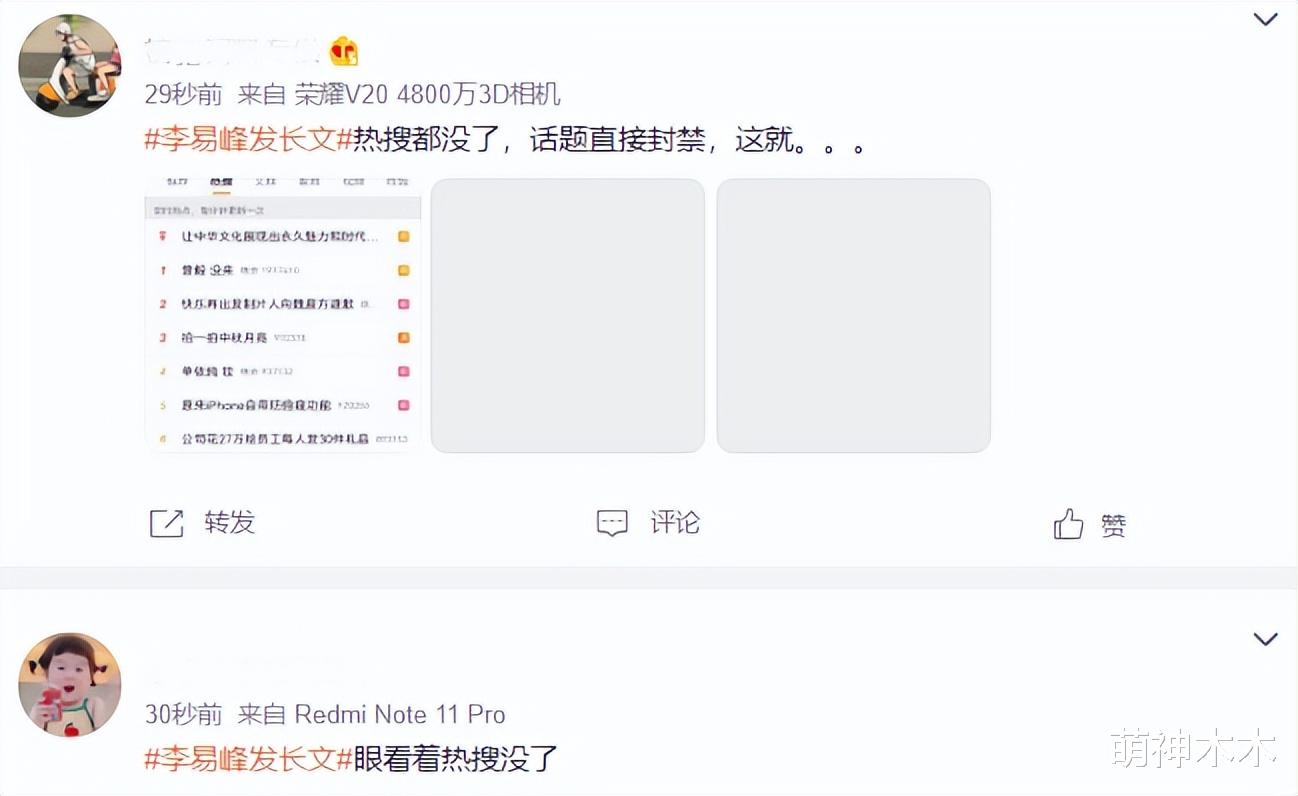This screenshot has height=796, width=1298.
Task: Click the 29秒前 timestamp of the first post
Action: [x=184, y=95]
